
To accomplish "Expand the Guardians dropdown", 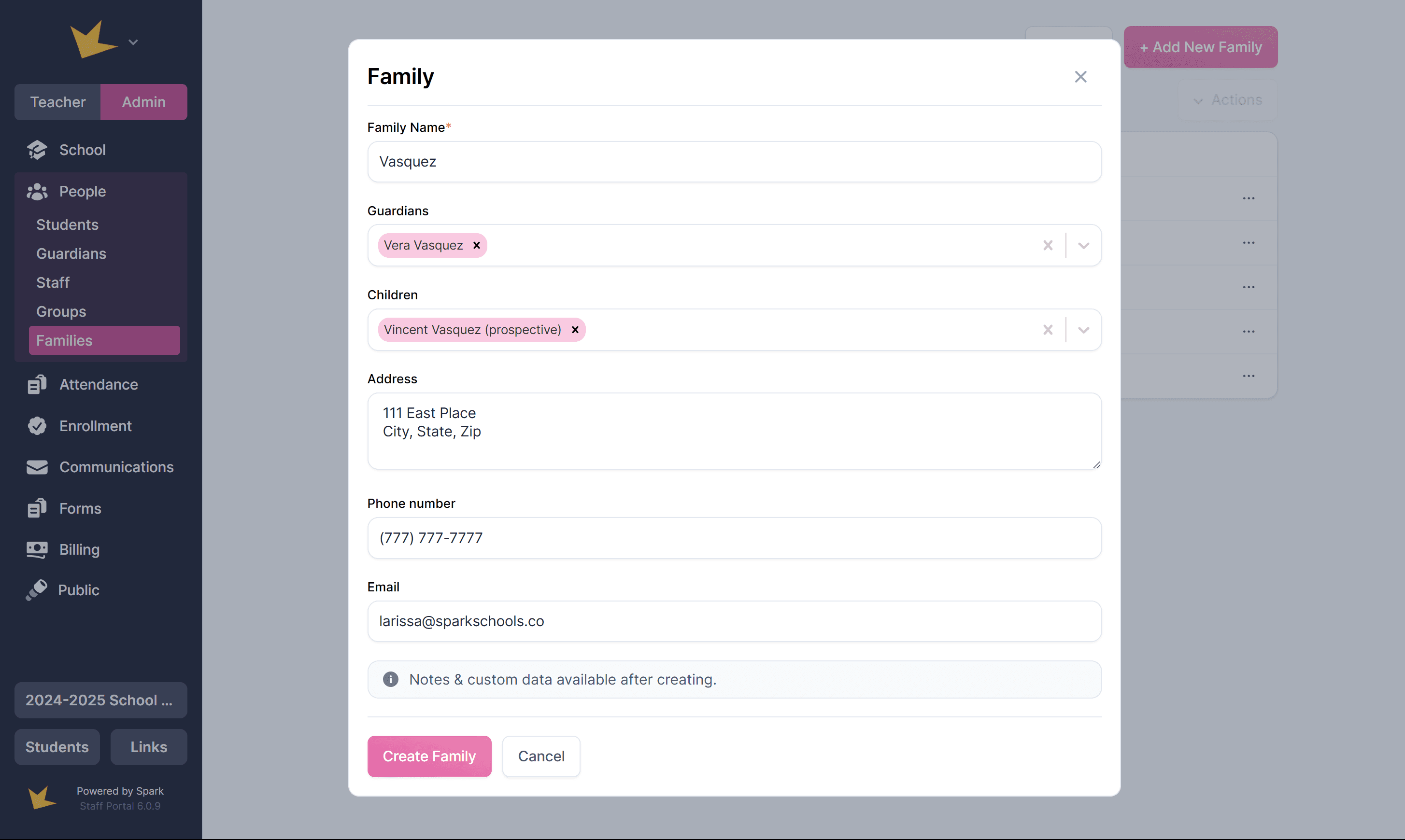I will pyautogui.click(x=1083, y=246).
